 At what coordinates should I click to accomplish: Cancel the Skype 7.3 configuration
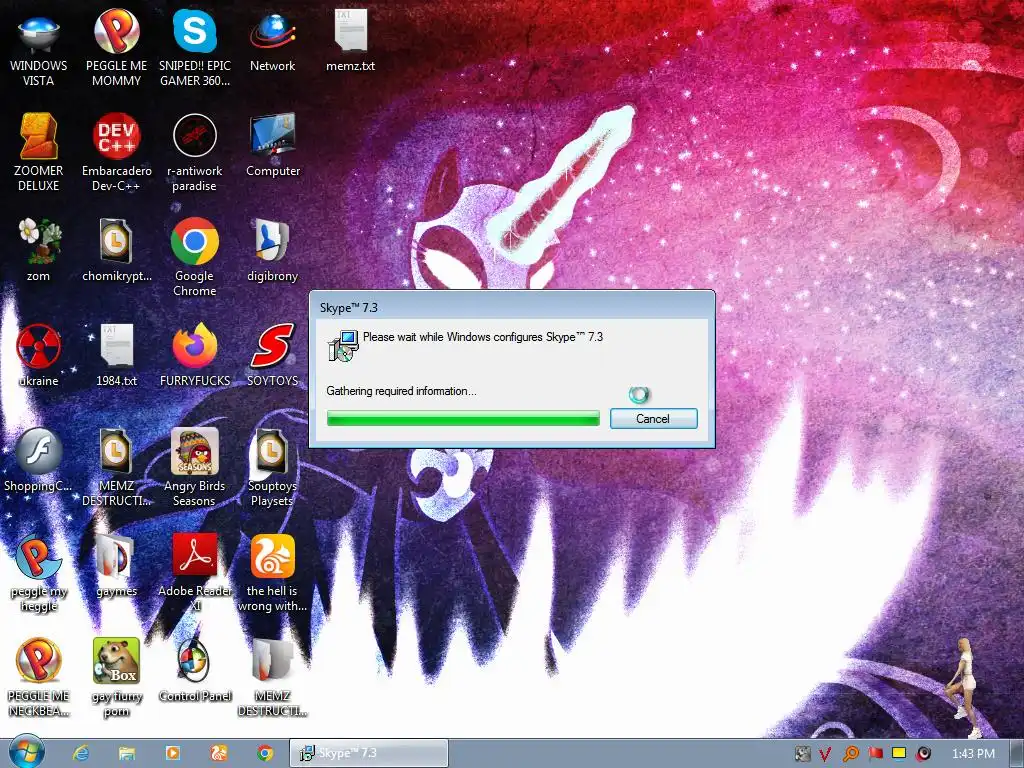pyautogui.click(x=653, y=419)
